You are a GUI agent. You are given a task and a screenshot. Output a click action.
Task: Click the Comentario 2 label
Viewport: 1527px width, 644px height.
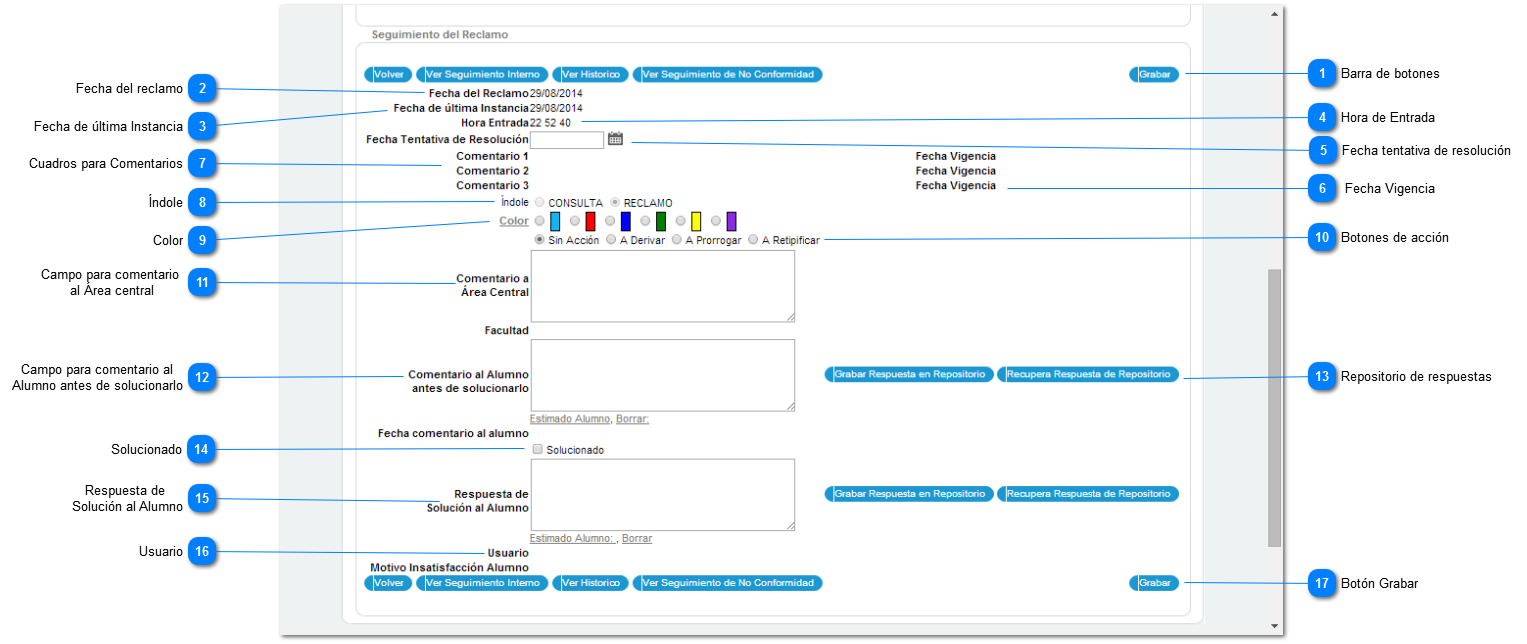[492, 171]
